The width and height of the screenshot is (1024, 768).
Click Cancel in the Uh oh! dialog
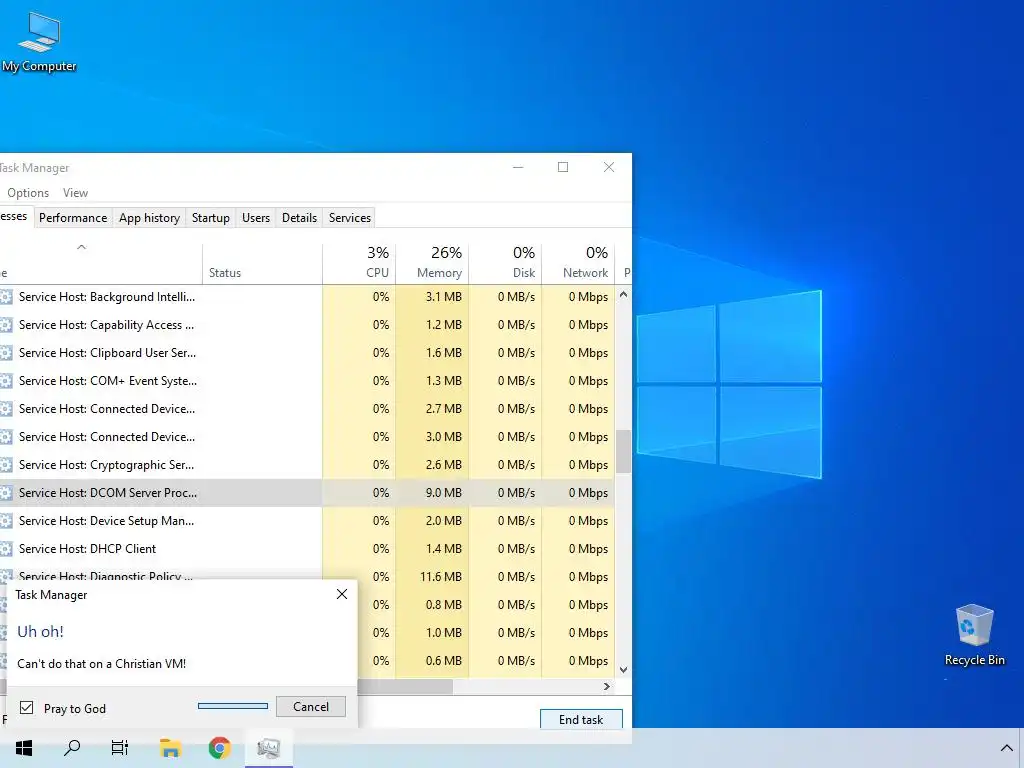(311, 707)
